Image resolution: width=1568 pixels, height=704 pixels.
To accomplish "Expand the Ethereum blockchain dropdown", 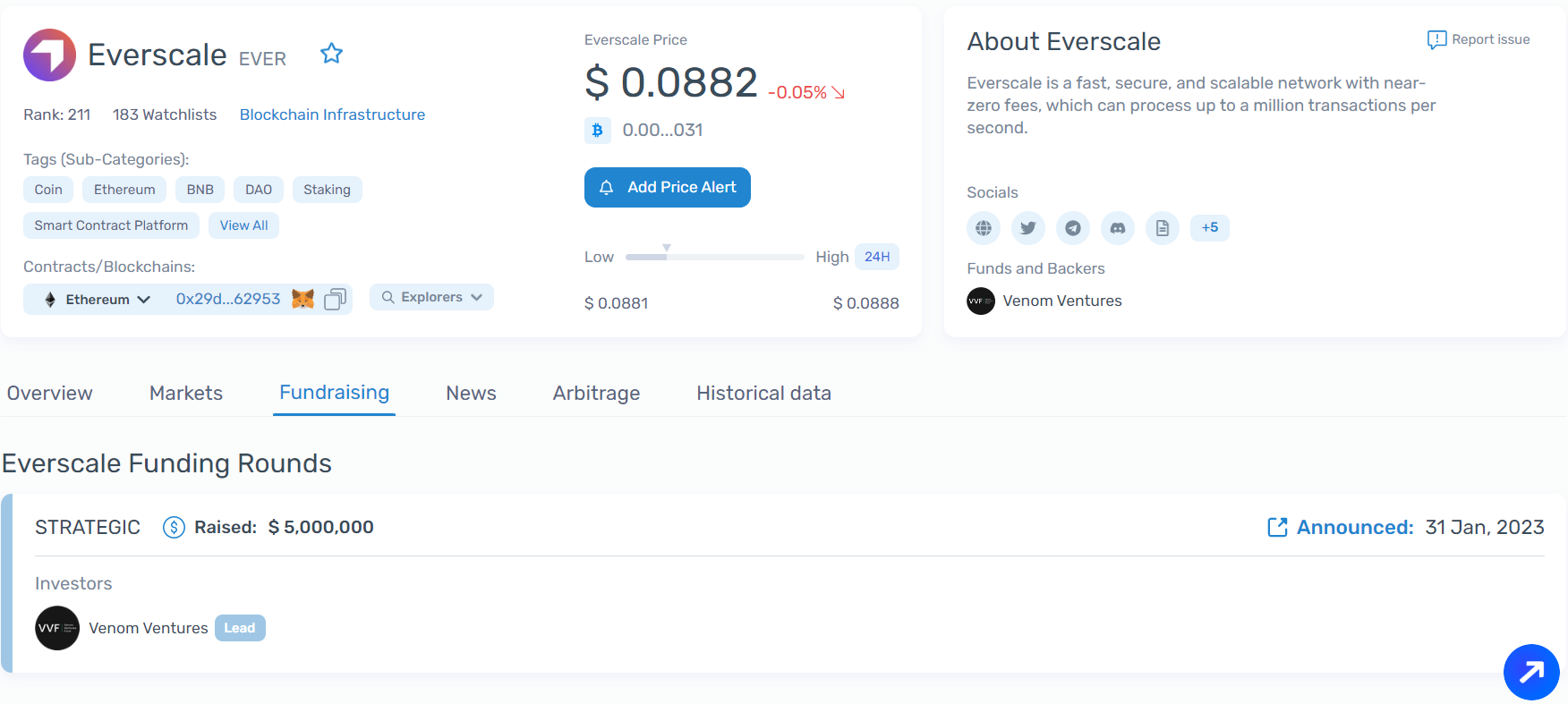I will 98,300.
